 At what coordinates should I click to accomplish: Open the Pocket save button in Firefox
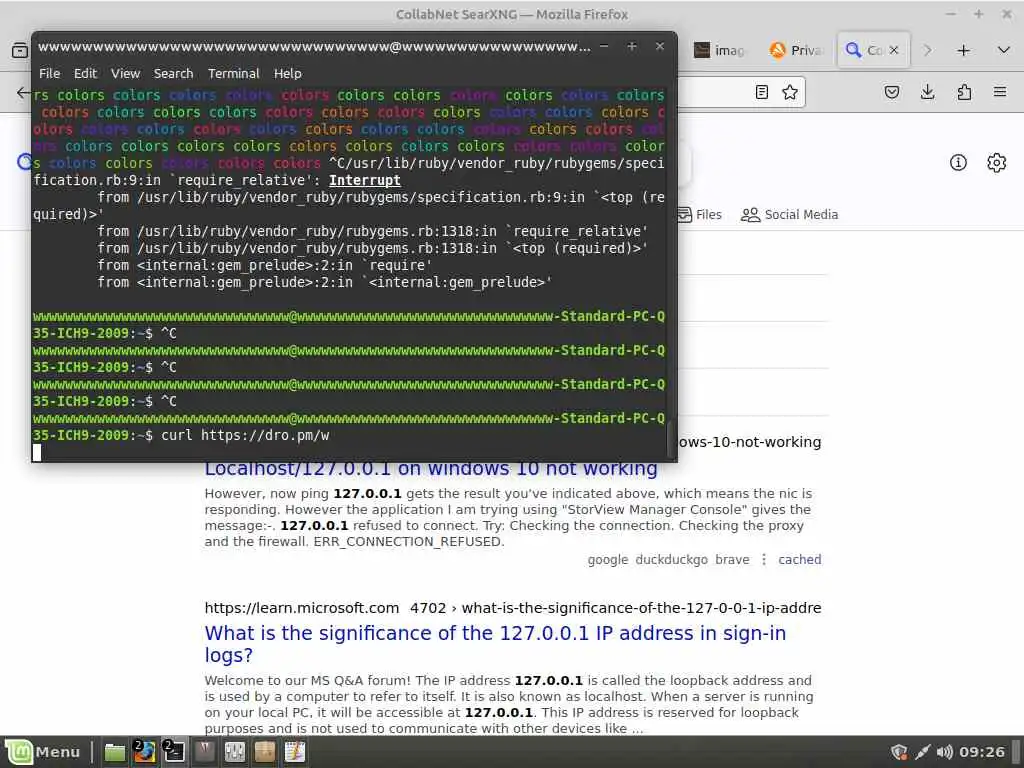[x=892, y=92]
